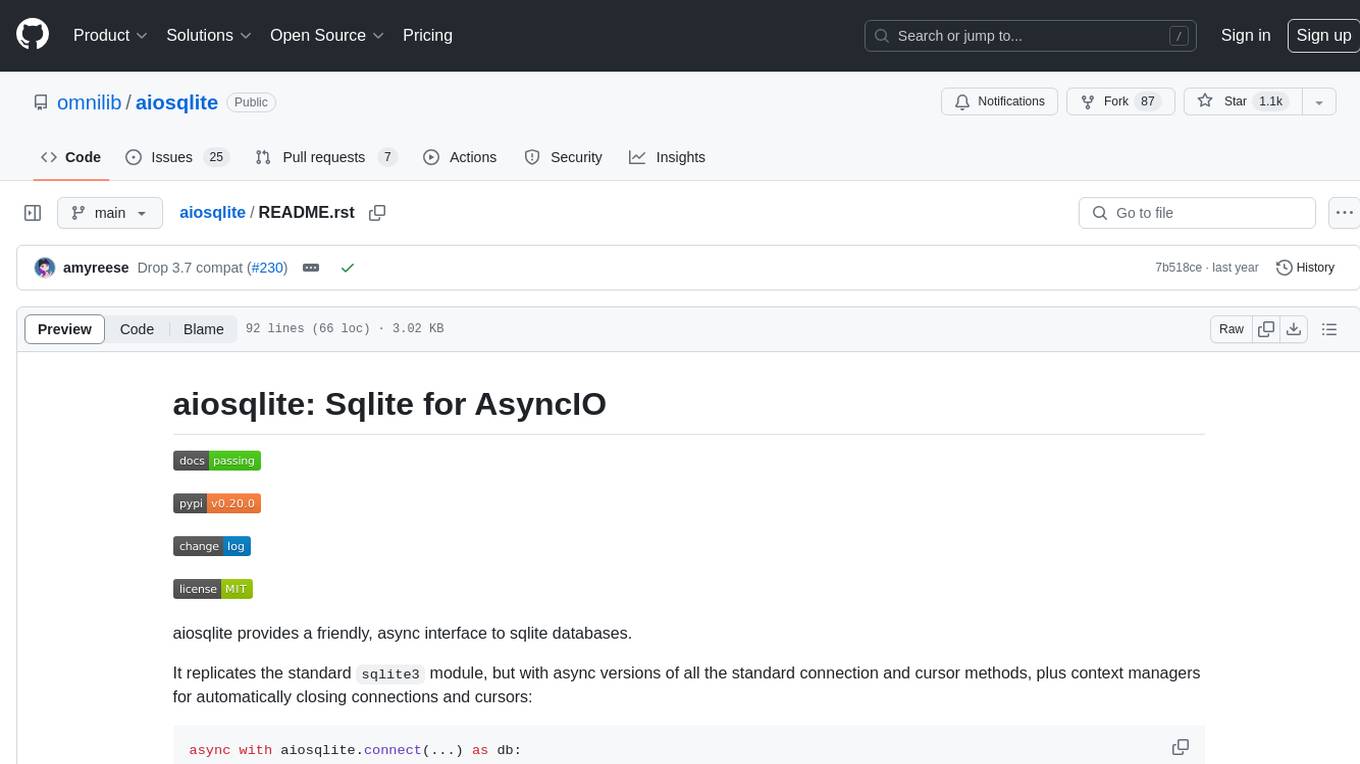Open pull request #230 link
This screenshot has width=1360, height=764.
[268, 268]
